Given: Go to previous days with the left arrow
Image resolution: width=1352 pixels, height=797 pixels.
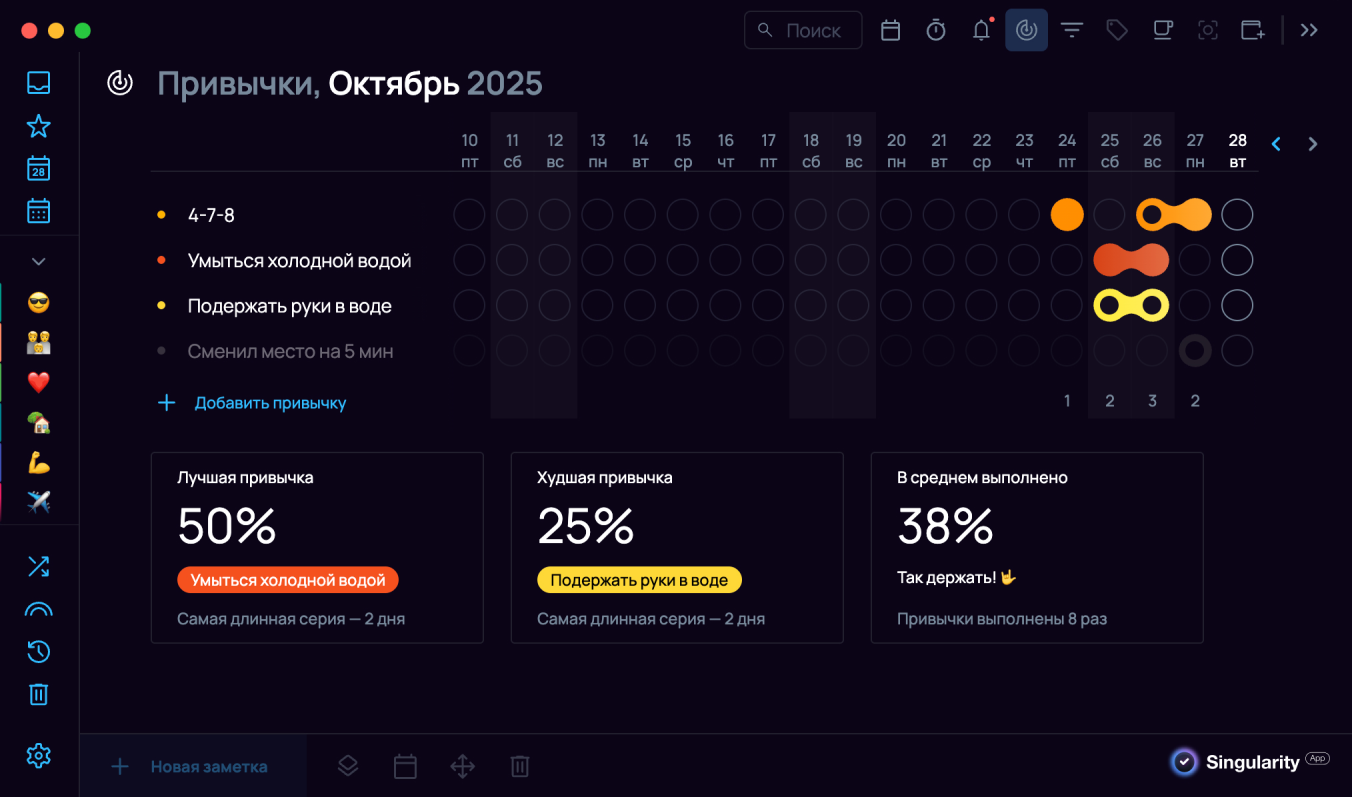Looking at the screenshot, I should [1276, 144].
